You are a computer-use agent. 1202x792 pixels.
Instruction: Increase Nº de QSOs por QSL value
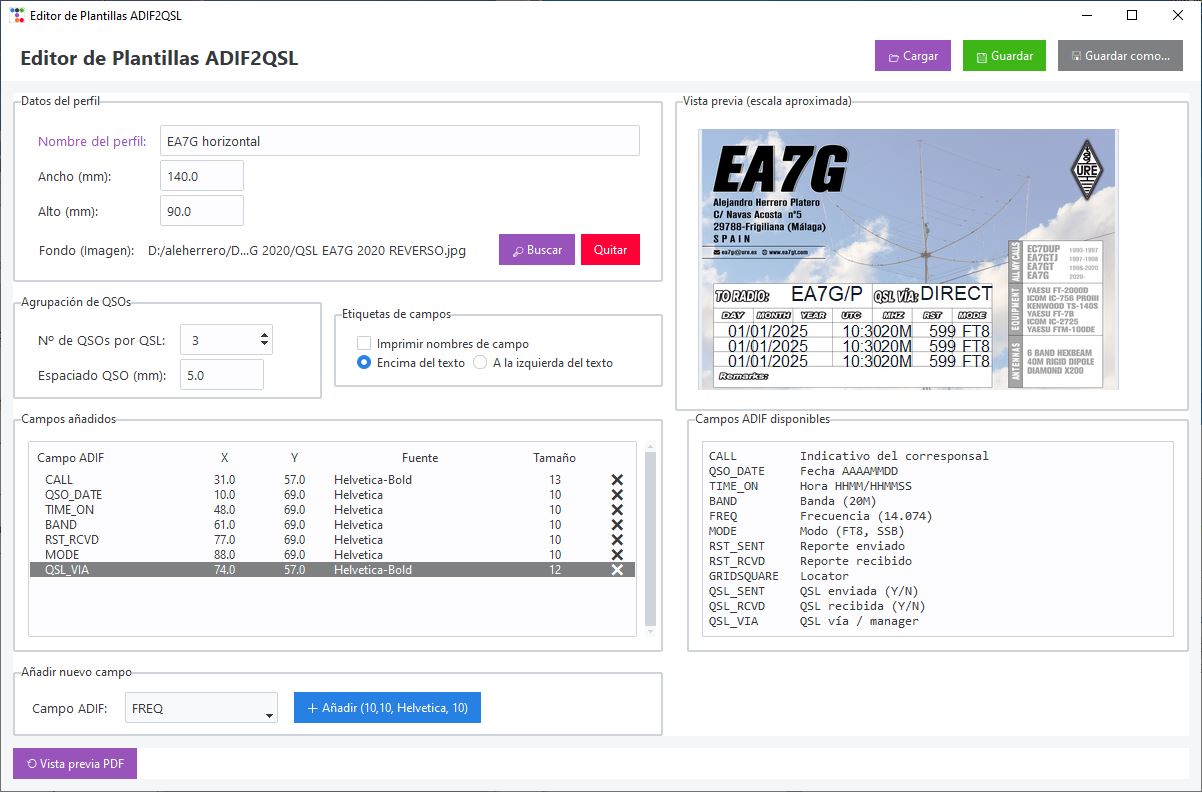pos(264,335)
